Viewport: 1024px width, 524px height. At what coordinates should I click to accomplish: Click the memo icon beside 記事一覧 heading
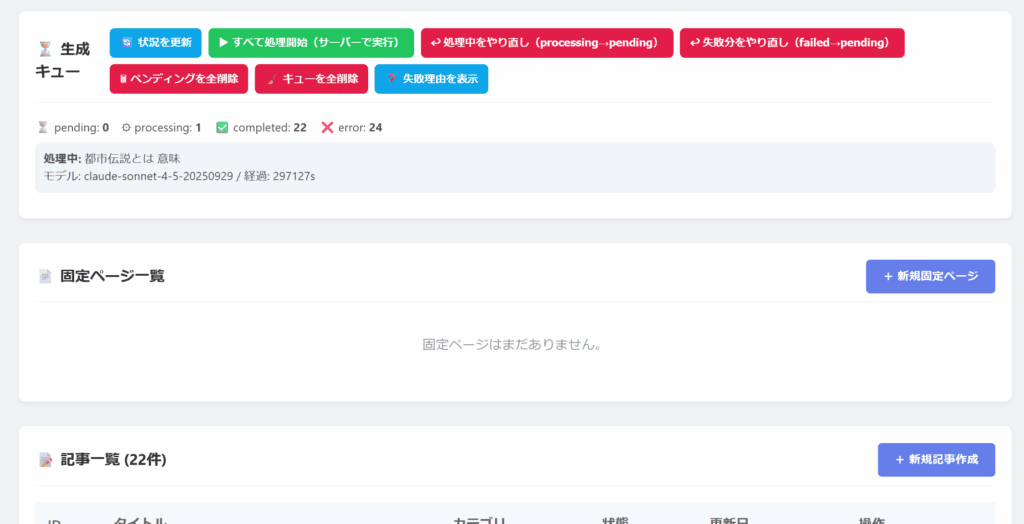click(x=45, y=460)
